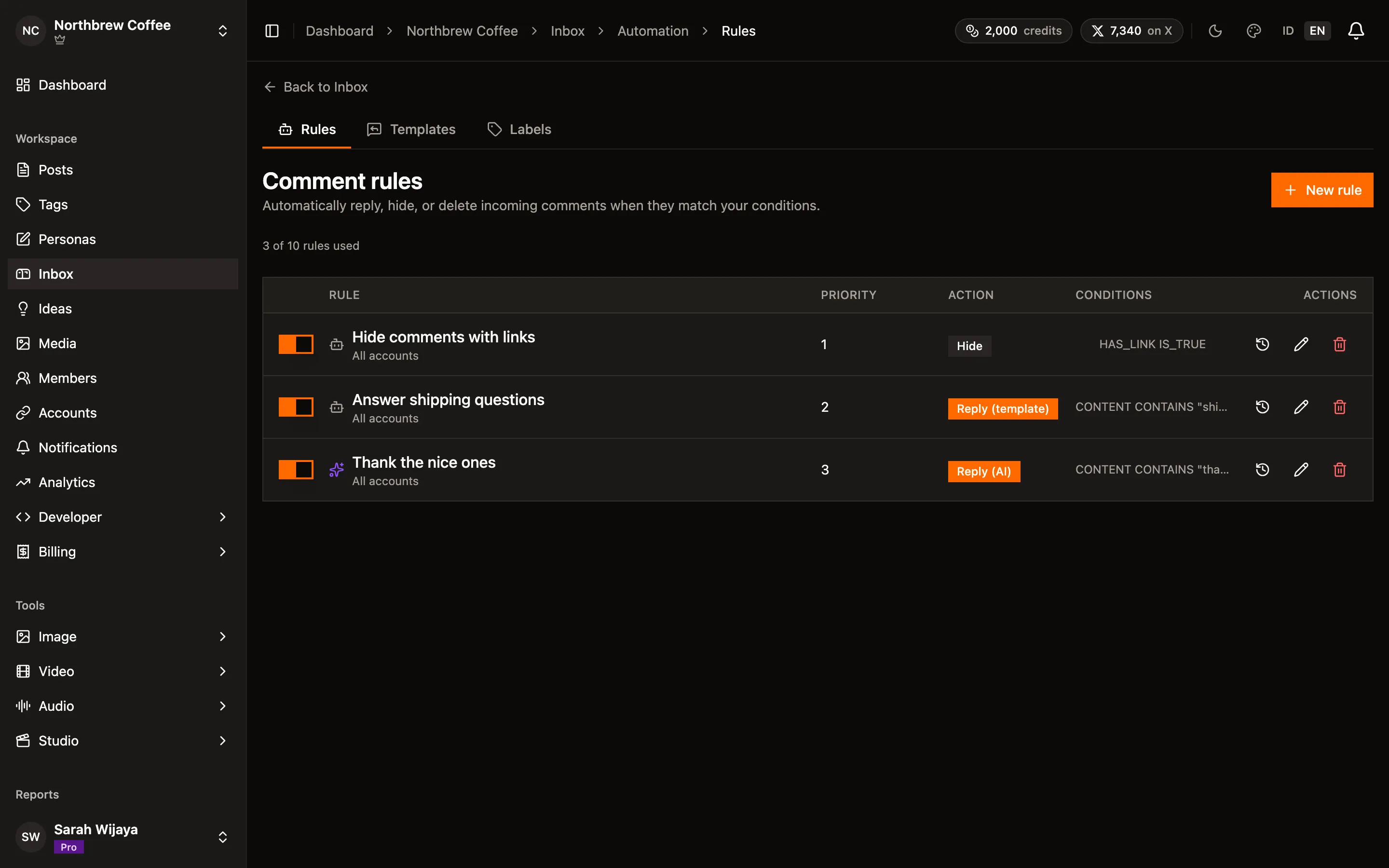Delete the Hide comments with links rule
Viewport: 1389px width, 868px height.
point(1340,344)
